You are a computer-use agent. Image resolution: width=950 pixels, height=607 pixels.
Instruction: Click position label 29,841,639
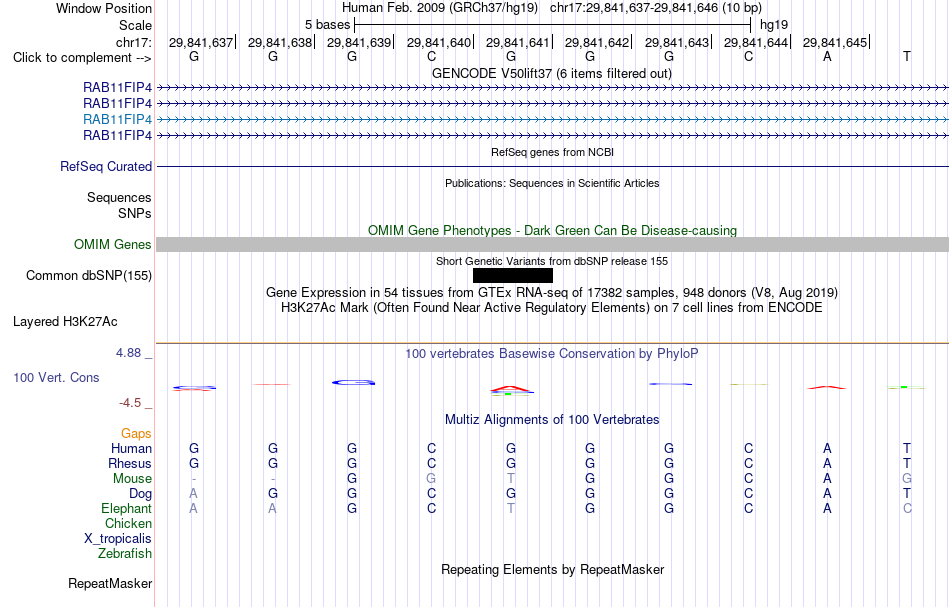click(359, 42)
